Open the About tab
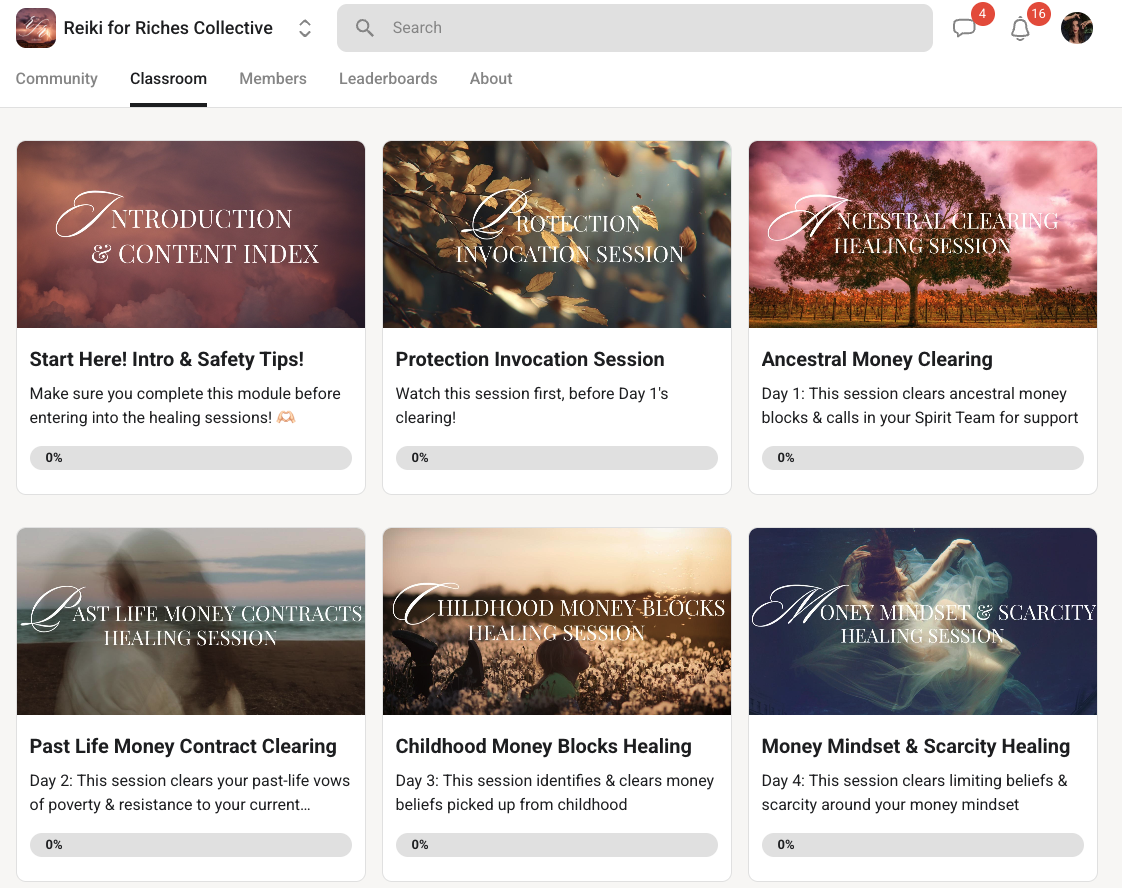The height and width of the screenshot is (888, 1122). pos(491,79)
